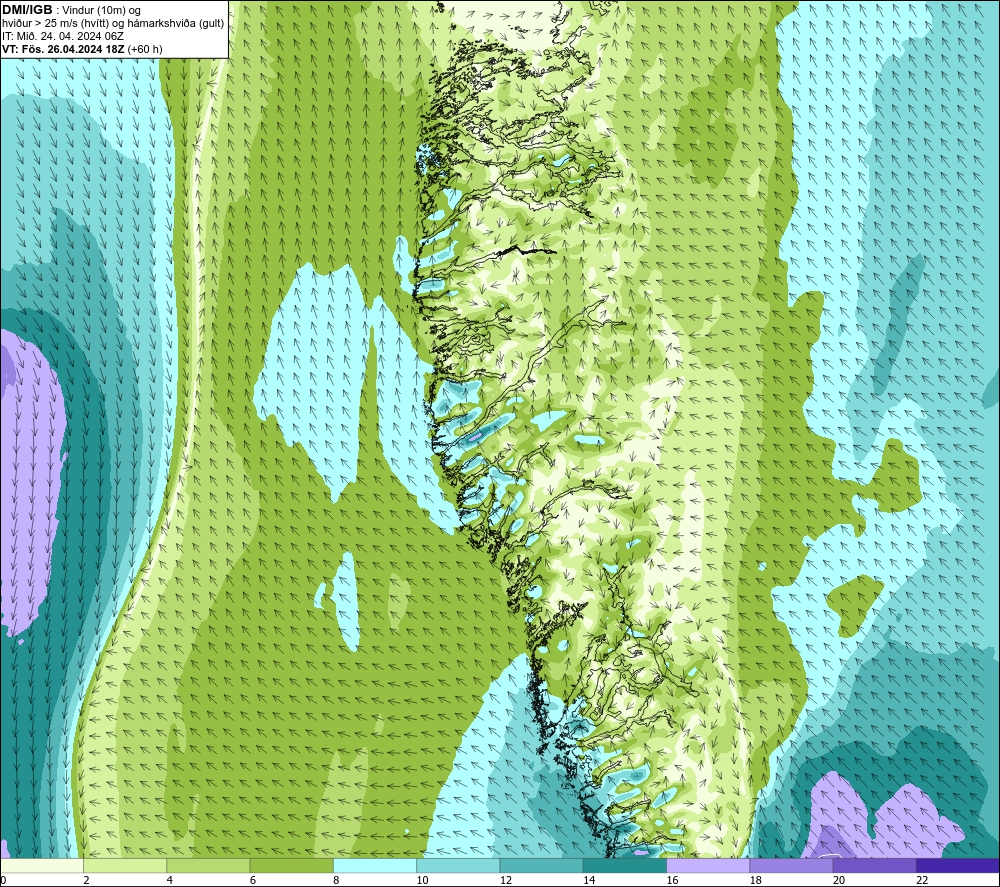Click the scale label '16'
The width and height of the screenshot is (1000, 887).
pos(672,881)
